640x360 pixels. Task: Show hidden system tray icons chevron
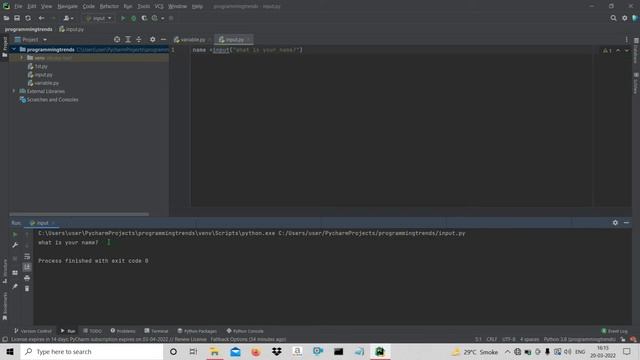point(507,351)
